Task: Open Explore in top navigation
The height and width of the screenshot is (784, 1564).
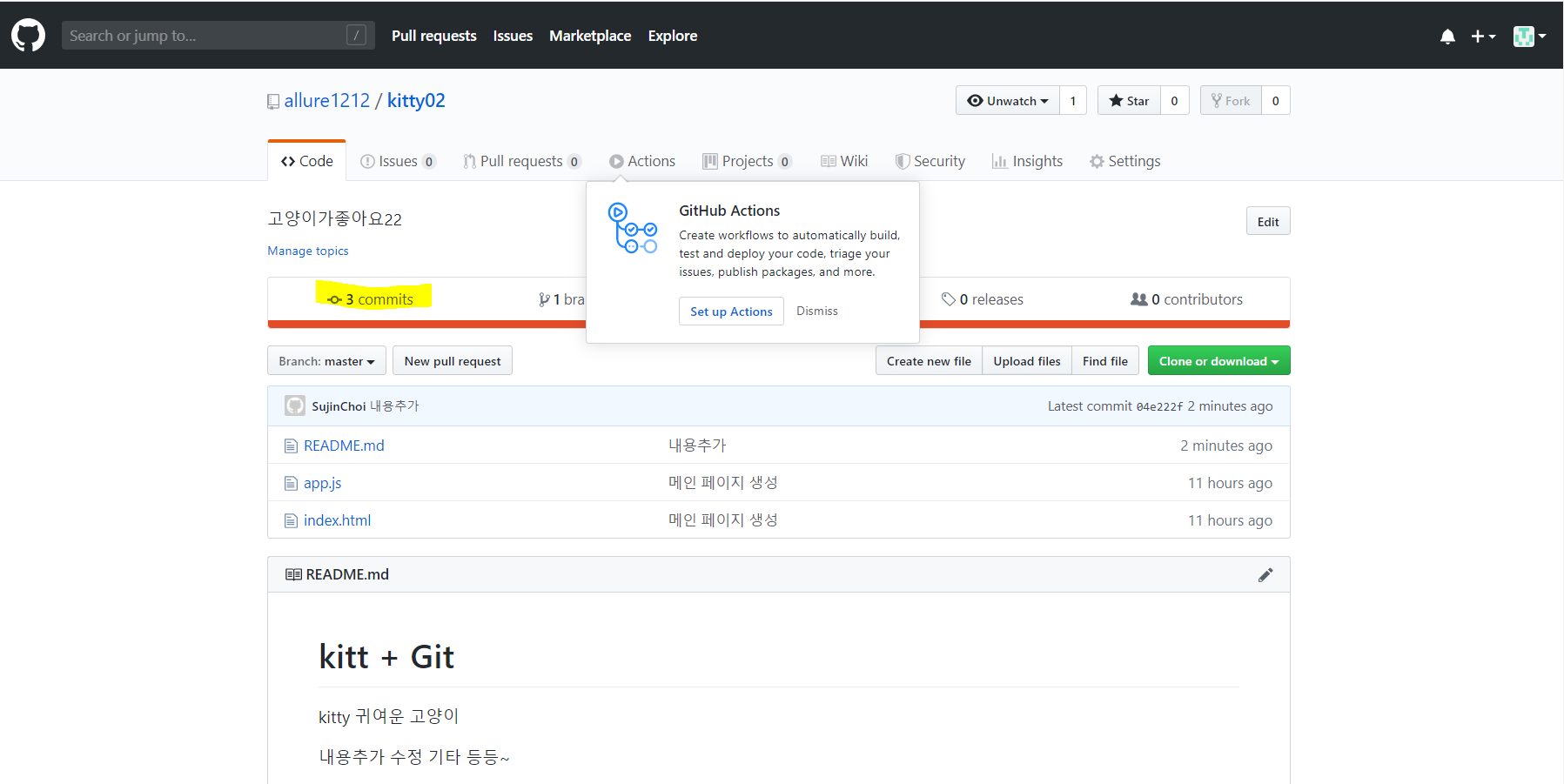Action: click(673, 36)
